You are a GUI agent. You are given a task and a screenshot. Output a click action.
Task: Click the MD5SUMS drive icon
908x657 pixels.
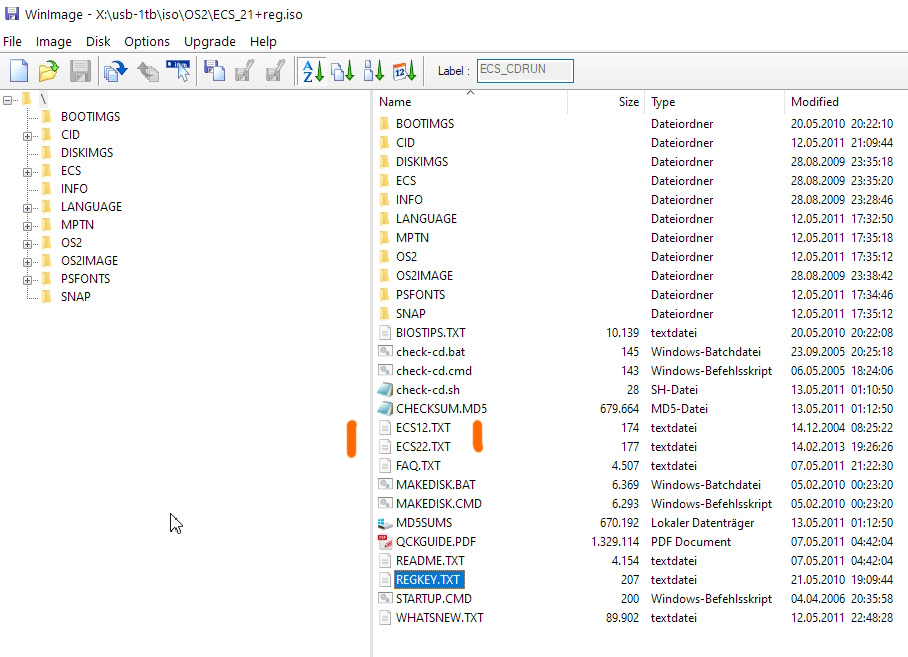385,523
